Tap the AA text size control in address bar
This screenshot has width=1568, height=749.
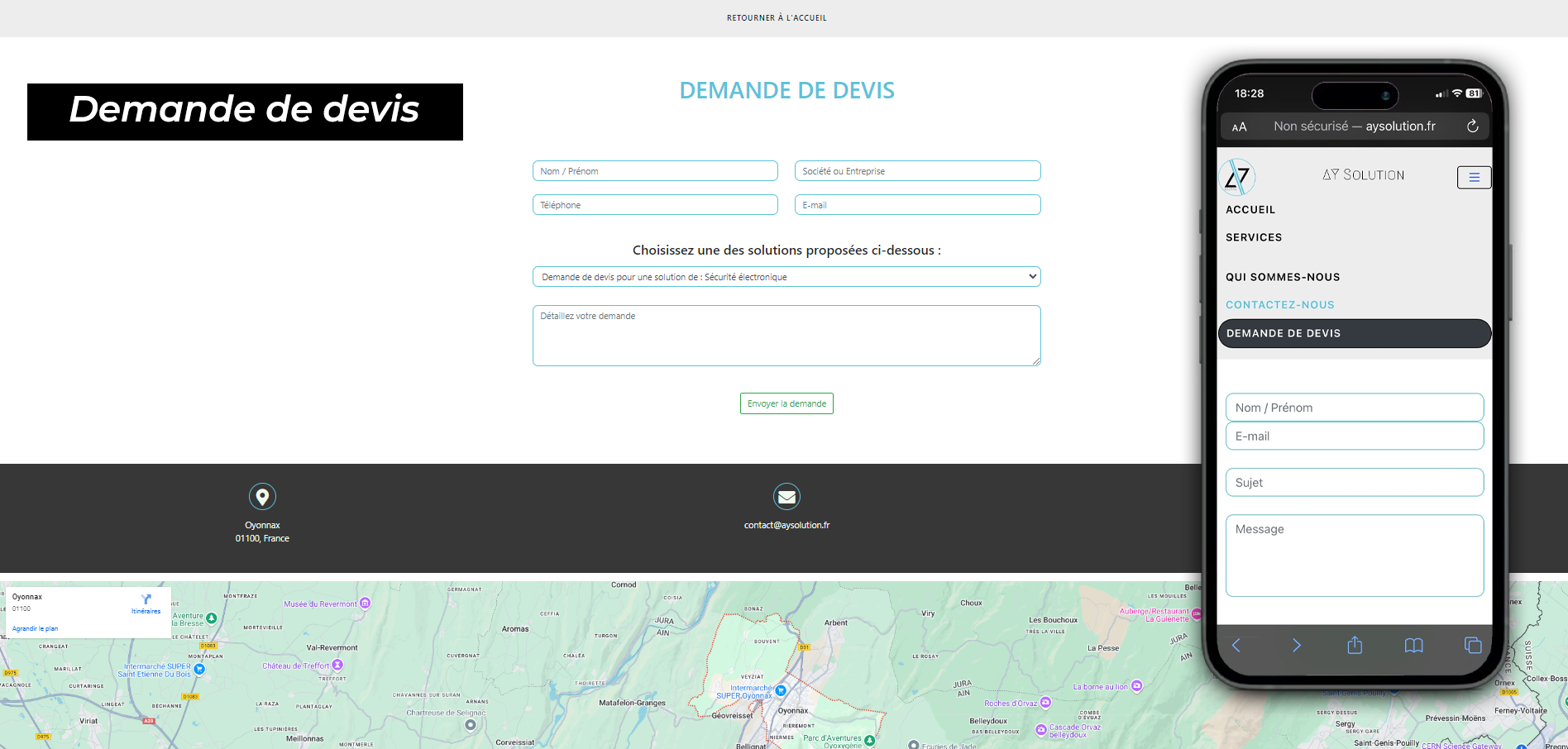(x=1240, y=126)
